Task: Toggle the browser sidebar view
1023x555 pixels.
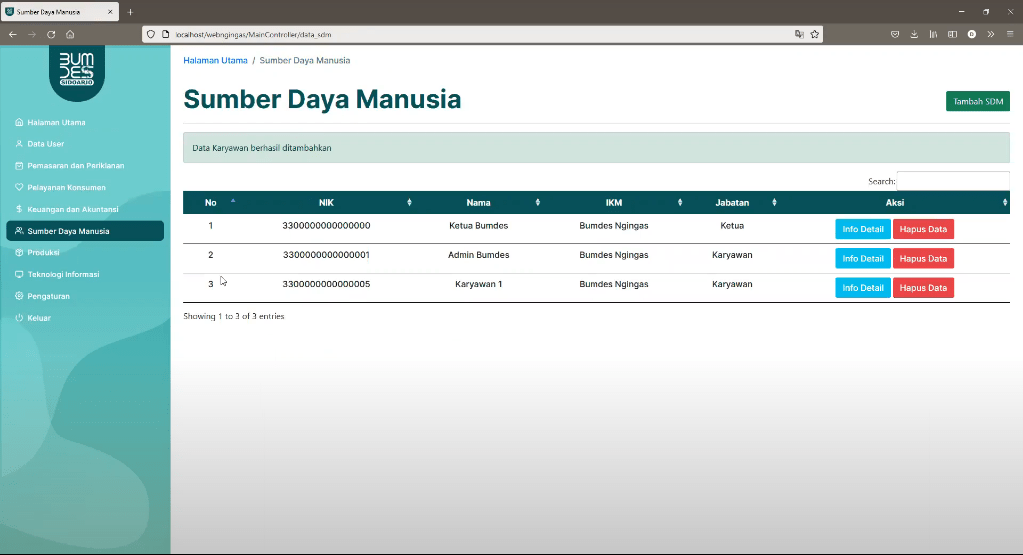Action: [952, 34]
